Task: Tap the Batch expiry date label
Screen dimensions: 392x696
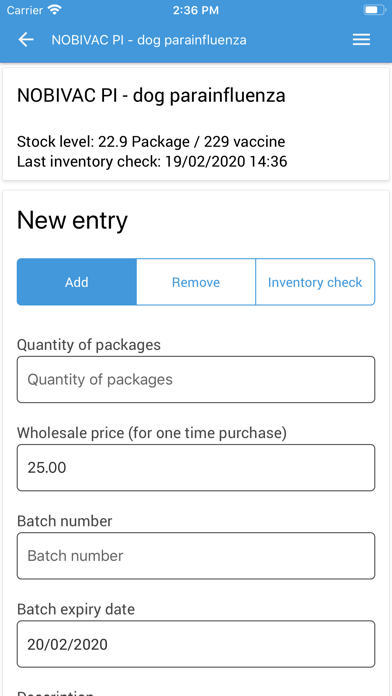Action: pyautogui.click(x=75, y=609)
